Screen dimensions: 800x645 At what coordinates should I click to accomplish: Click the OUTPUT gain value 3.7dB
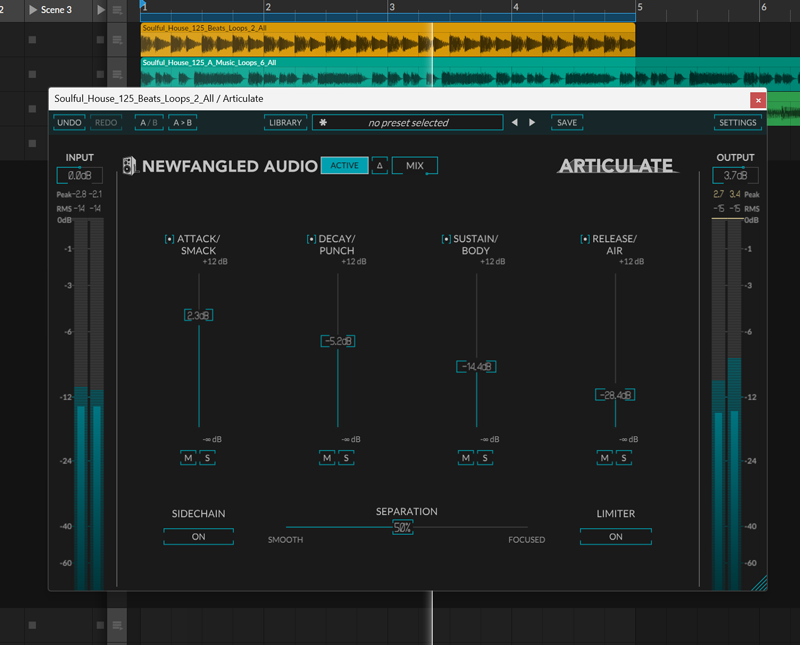pyautogui.click(x=735, y=176)
